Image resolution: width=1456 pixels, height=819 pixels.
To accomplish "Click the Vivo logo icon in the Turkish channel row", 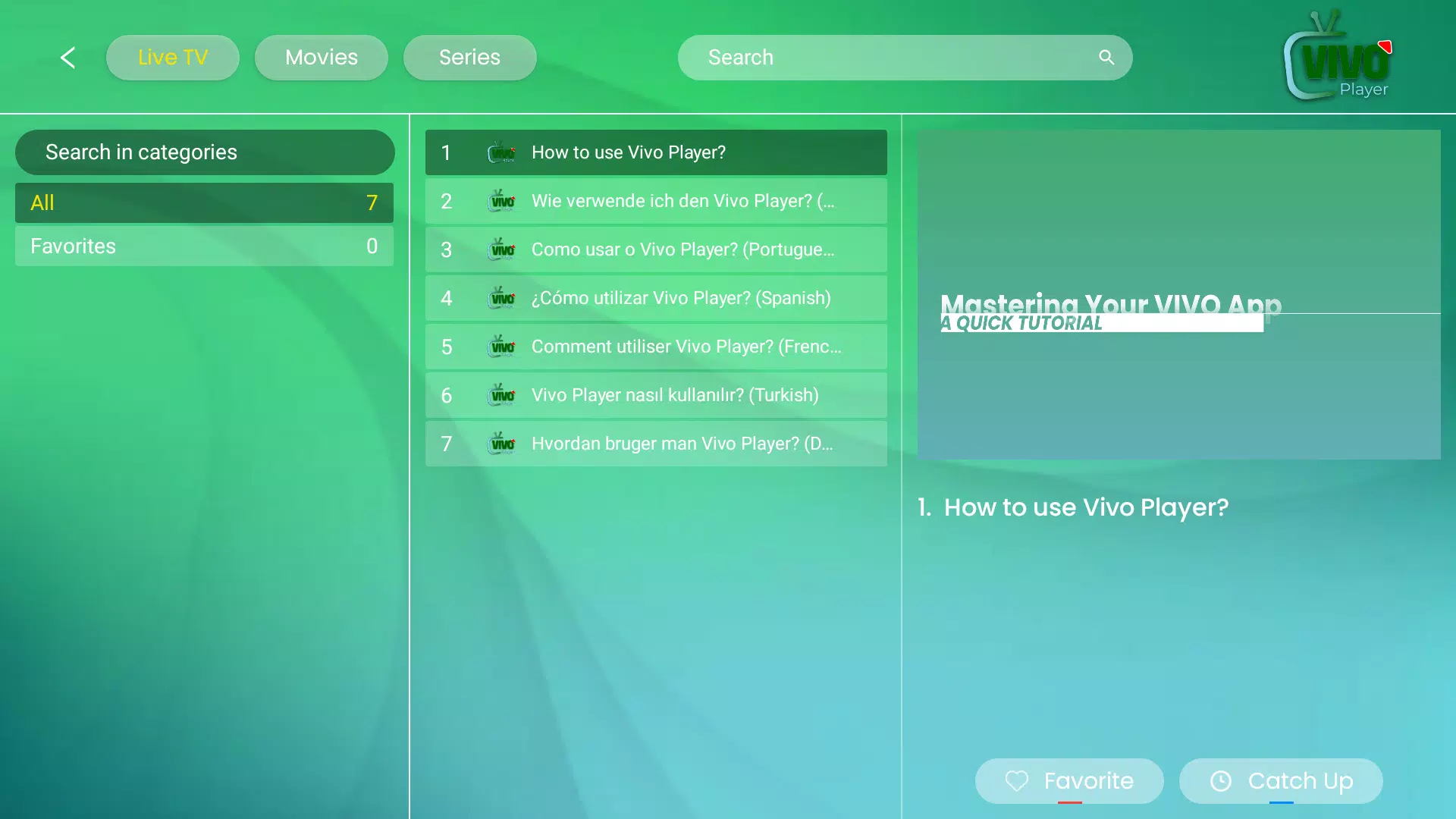I will click(501, 395).
